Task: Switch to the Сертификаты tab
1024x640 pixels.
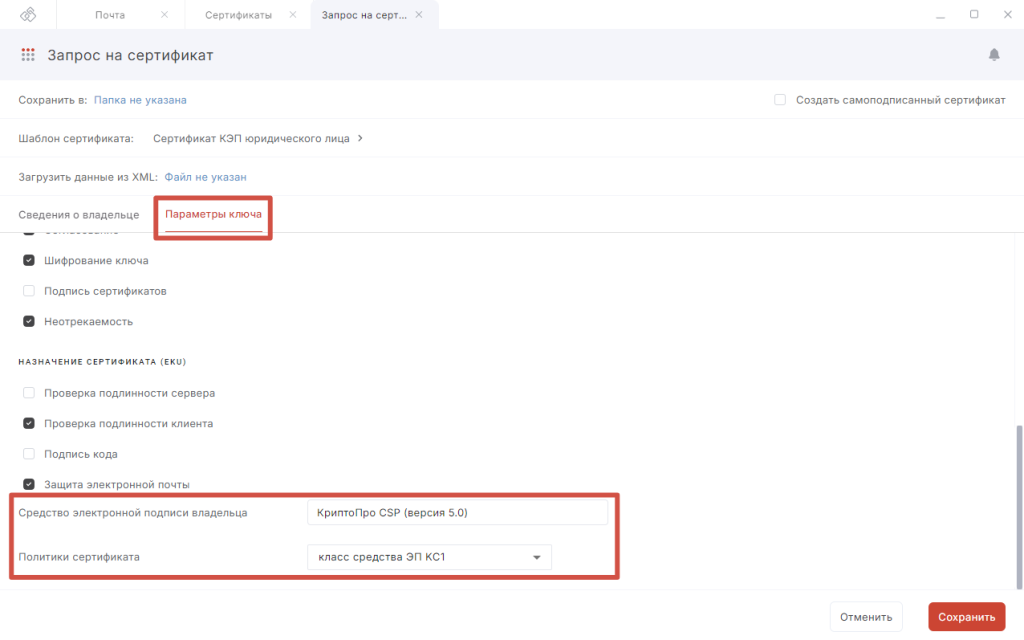Action: pyautogui.click(x=238, y=15)
